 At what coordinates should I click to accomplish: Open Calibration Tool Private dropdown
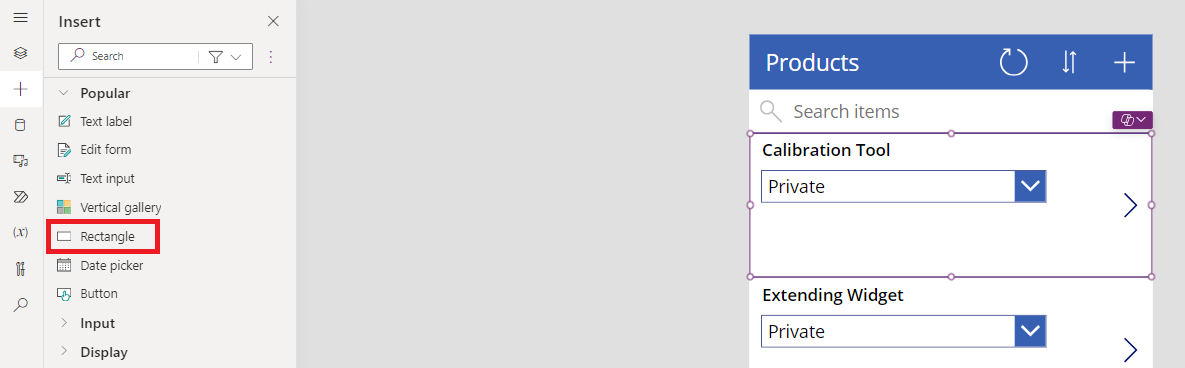coord(903,186)
